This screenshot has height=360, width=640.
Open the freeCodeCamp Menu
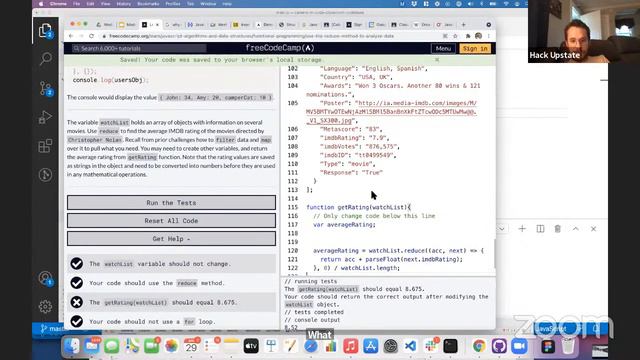point(443,48)
